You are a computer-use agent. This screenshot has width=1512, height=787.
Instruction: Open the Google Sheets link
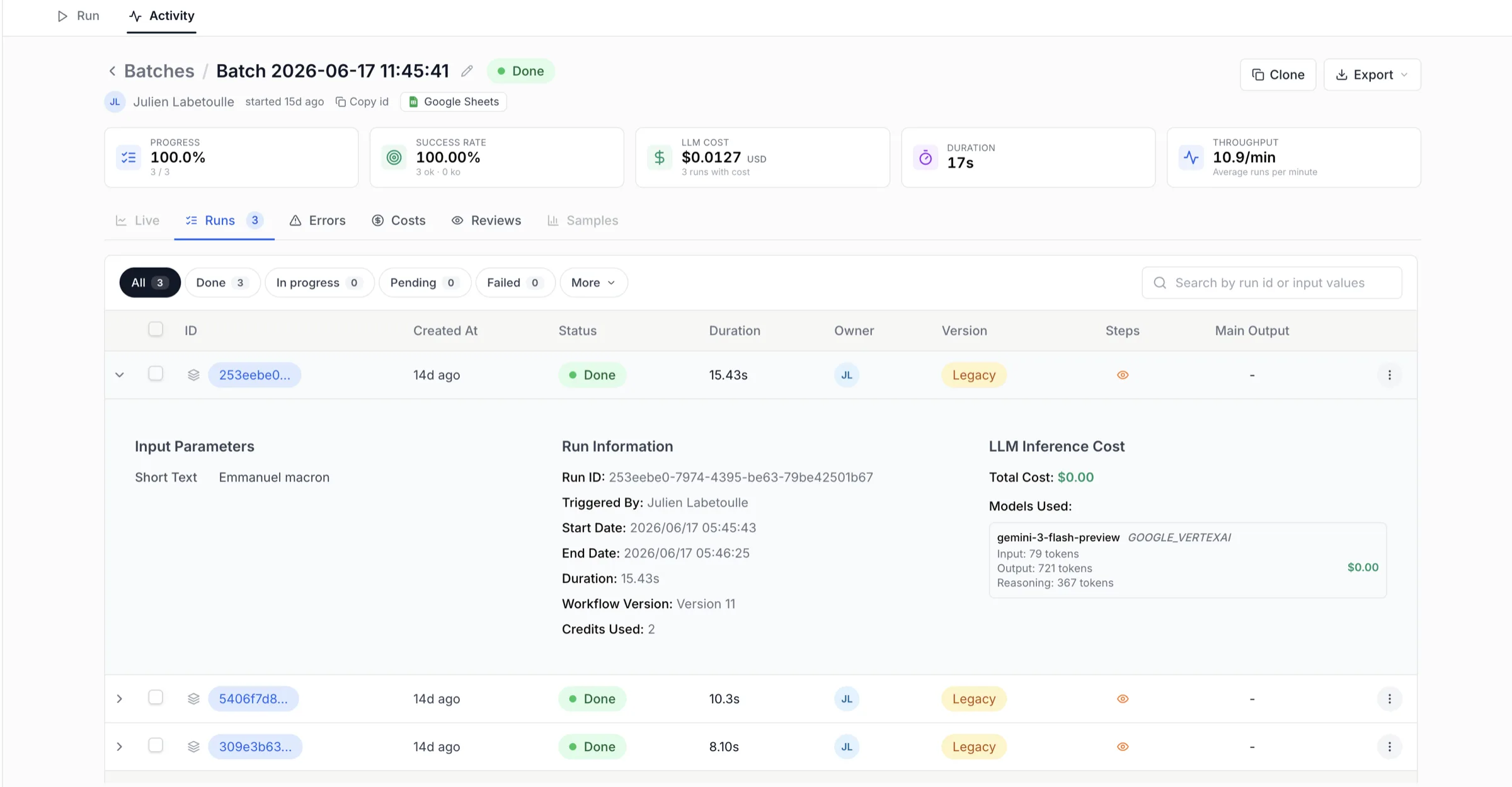coord(454,102)
